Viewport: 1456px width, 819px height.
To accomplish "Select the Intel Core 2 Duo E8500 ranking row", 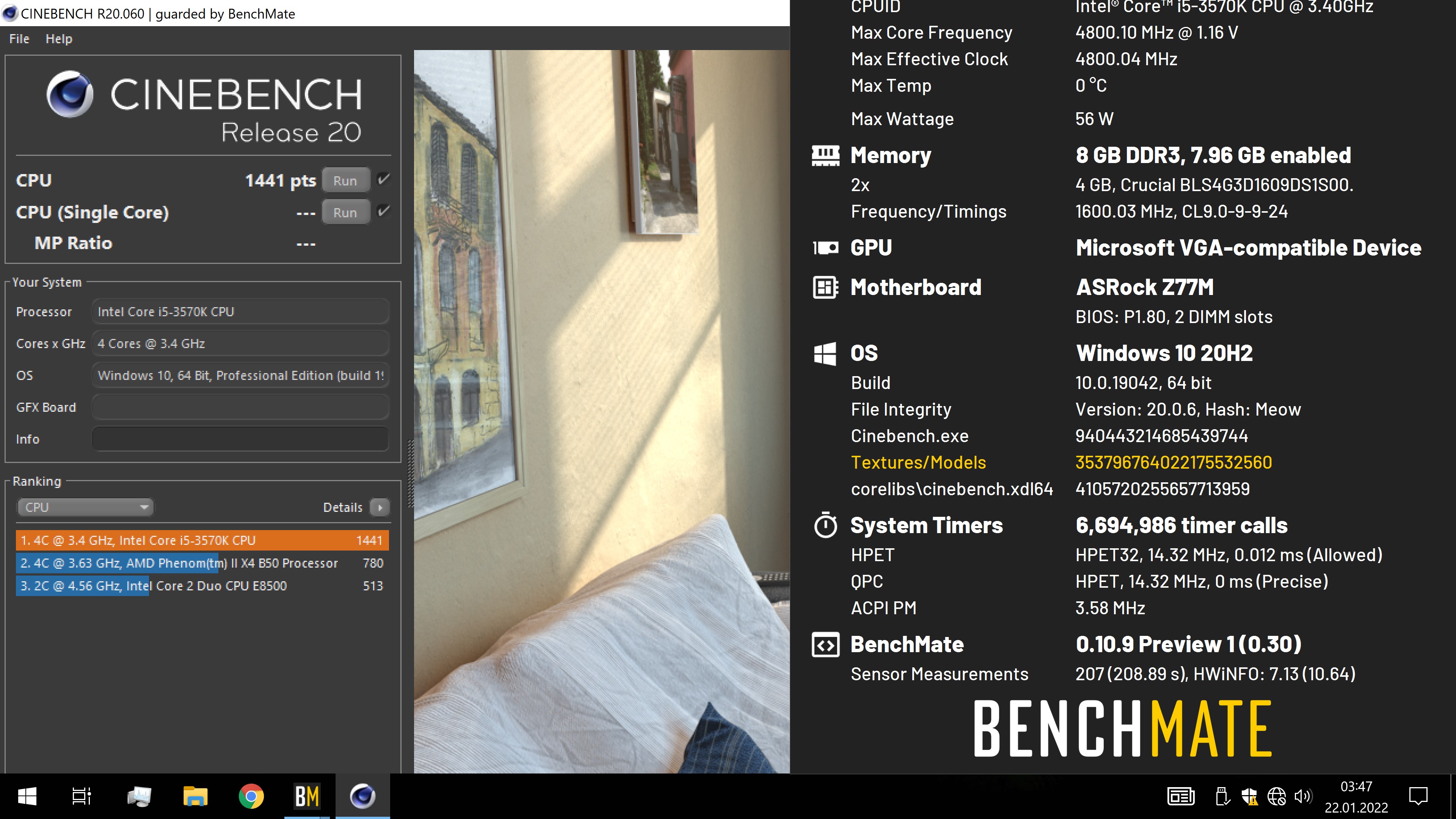I will [x=202, y=585].
